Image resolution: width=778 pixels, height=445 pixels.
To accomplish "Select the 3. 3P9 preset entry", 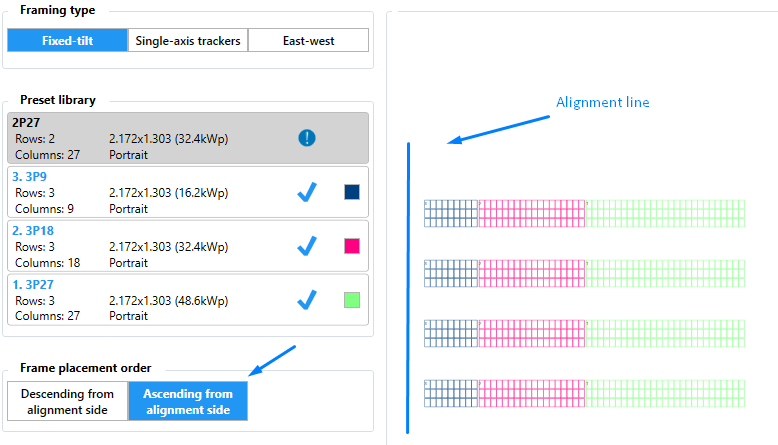I will 150,192.
